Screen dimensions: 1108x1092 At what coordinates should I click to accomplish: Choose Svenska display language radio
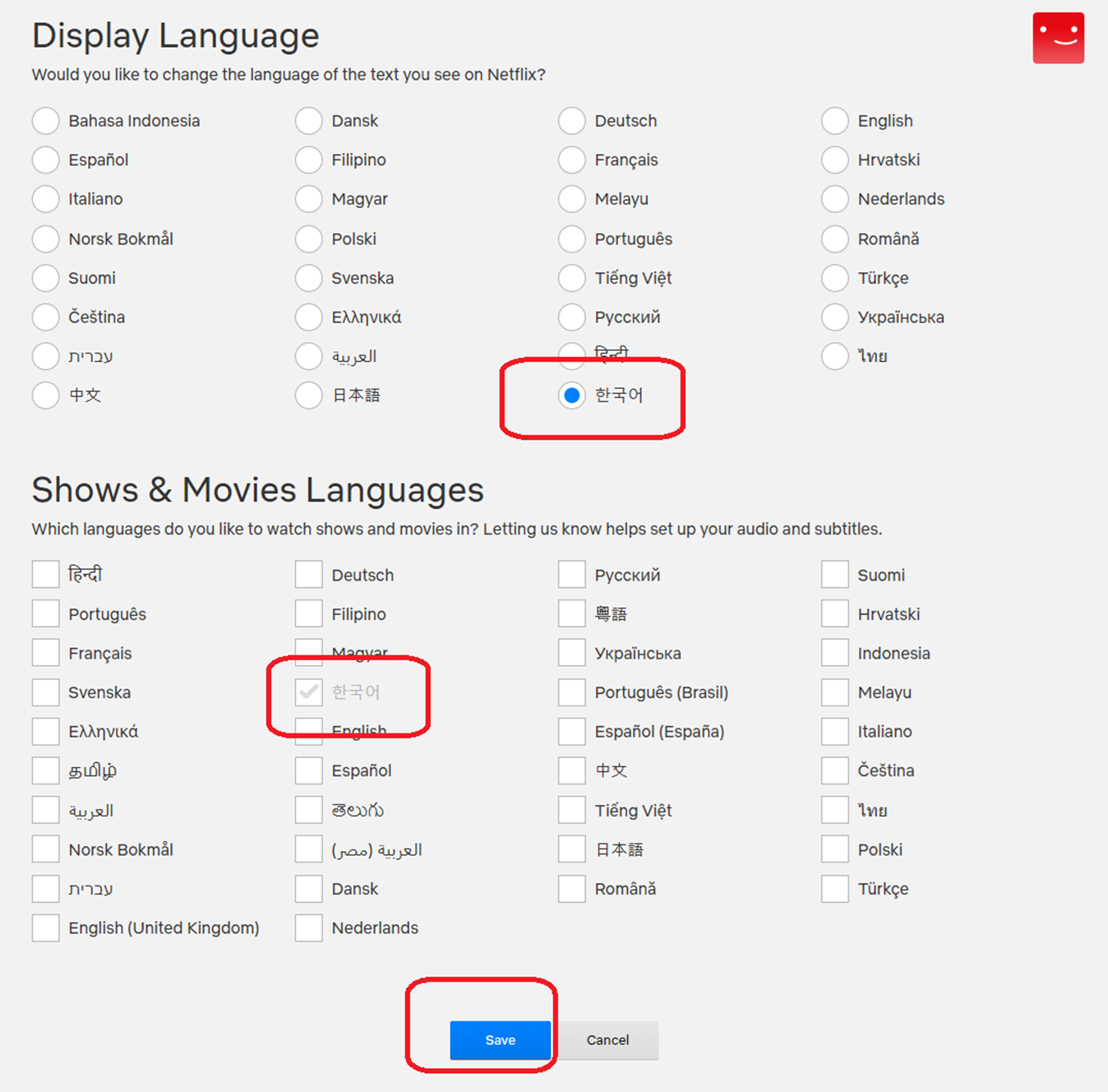pos(308,278)
